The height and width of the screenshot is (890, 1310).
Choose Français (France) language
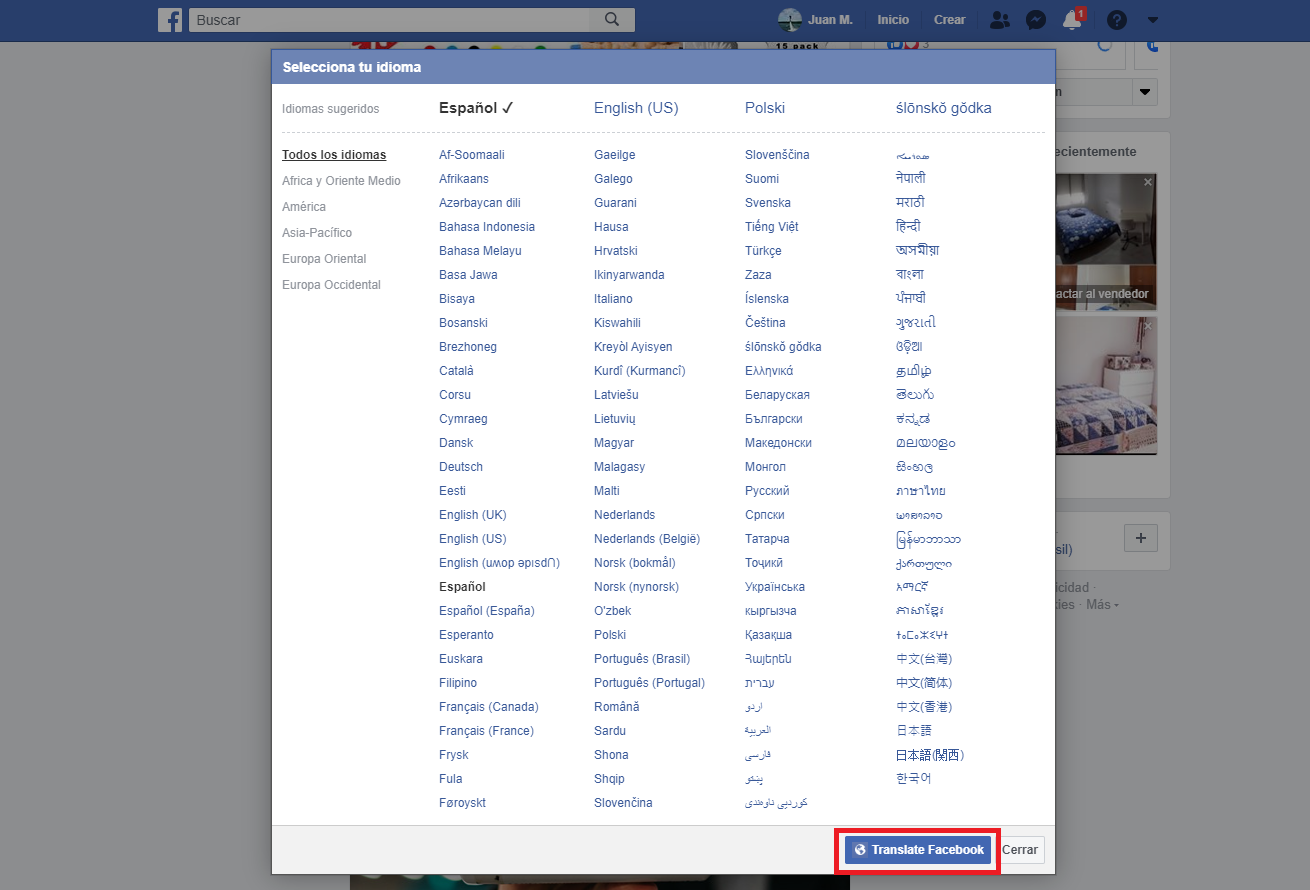tap(487, 731)
